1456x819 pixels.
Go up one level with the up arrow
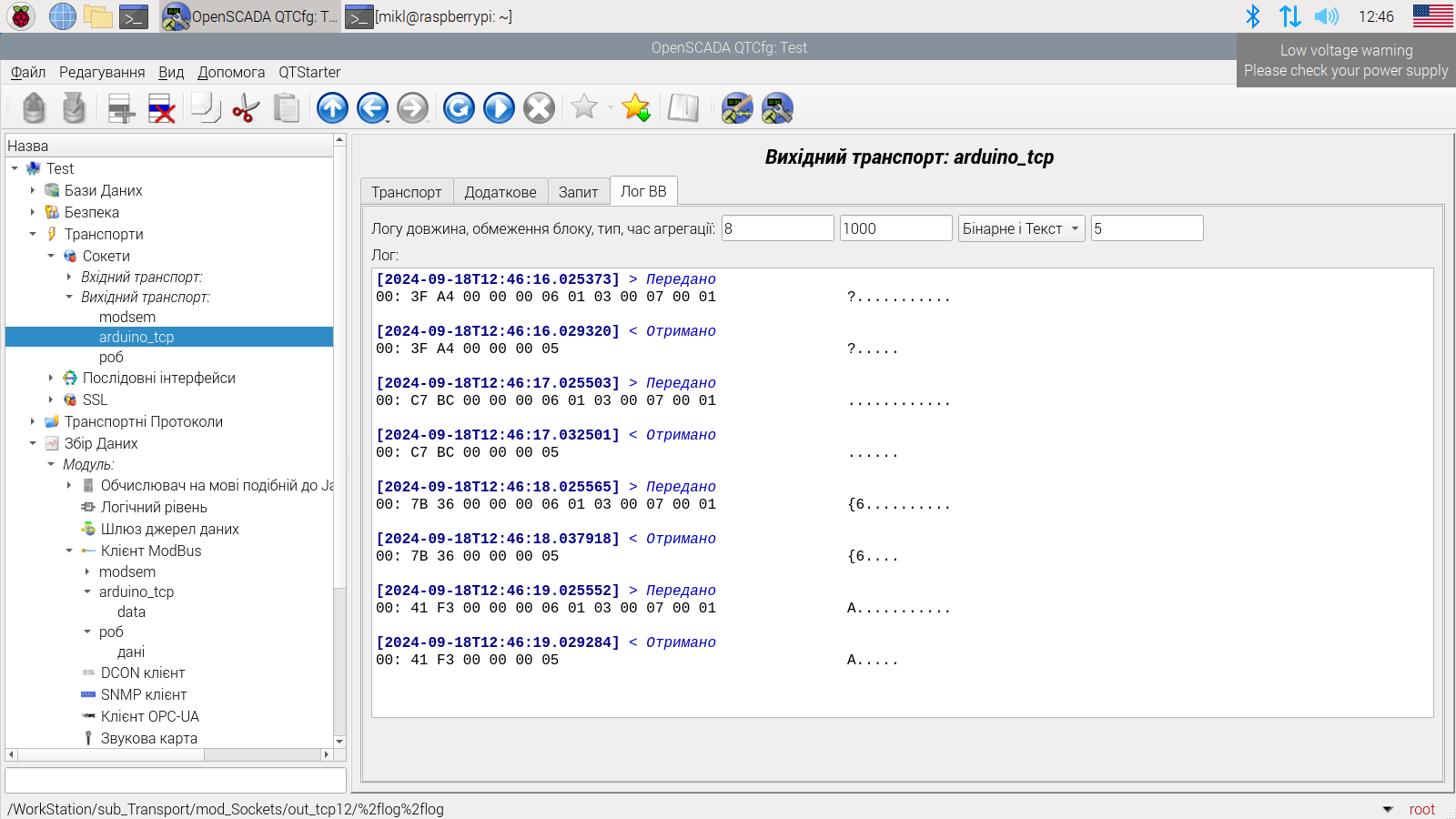click(332, 108)
